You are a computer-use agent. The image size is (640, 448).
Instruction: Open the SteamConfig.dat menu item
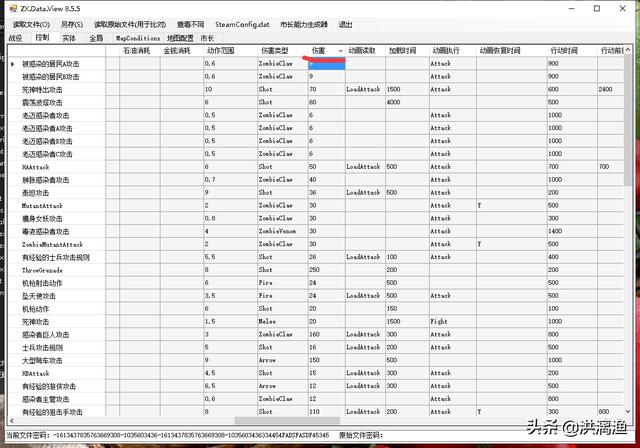point(241,24)
